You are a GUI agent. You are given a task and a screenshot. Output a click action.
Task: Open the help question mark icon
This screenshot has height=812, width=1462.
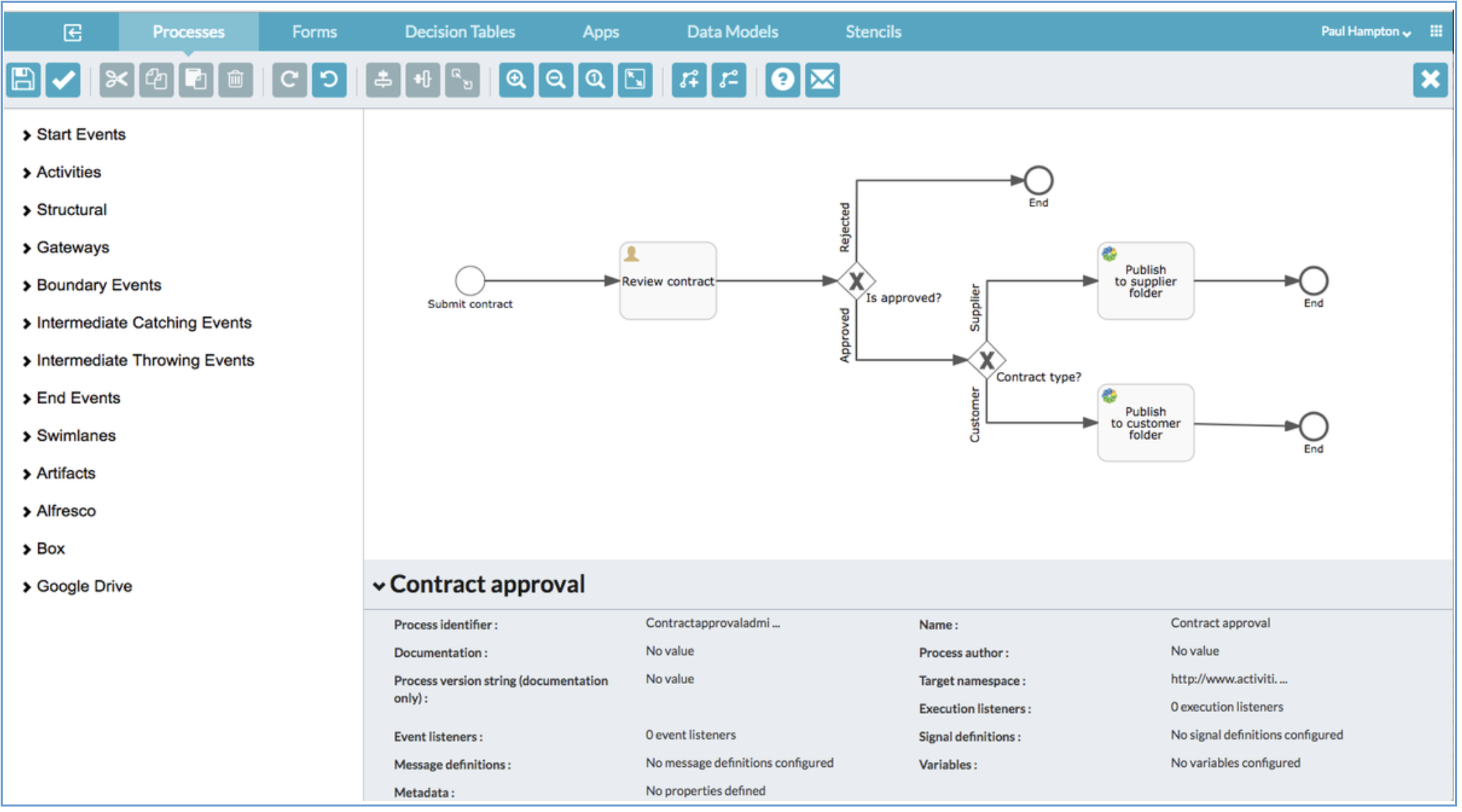pyautogui.click(x=782, y=80)
